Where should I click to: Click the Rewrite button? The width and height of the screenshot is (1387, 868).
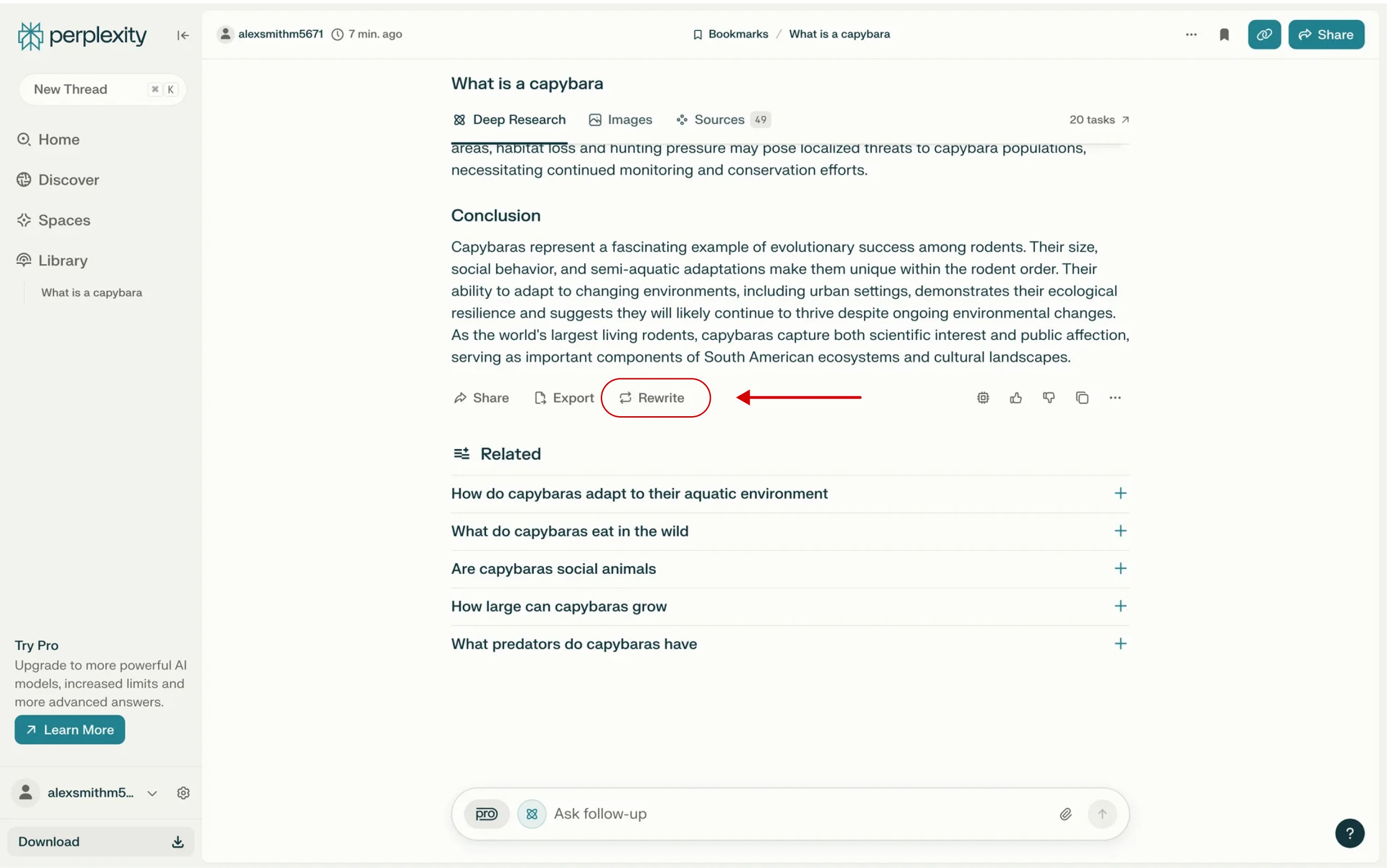[x=655, y=397]
